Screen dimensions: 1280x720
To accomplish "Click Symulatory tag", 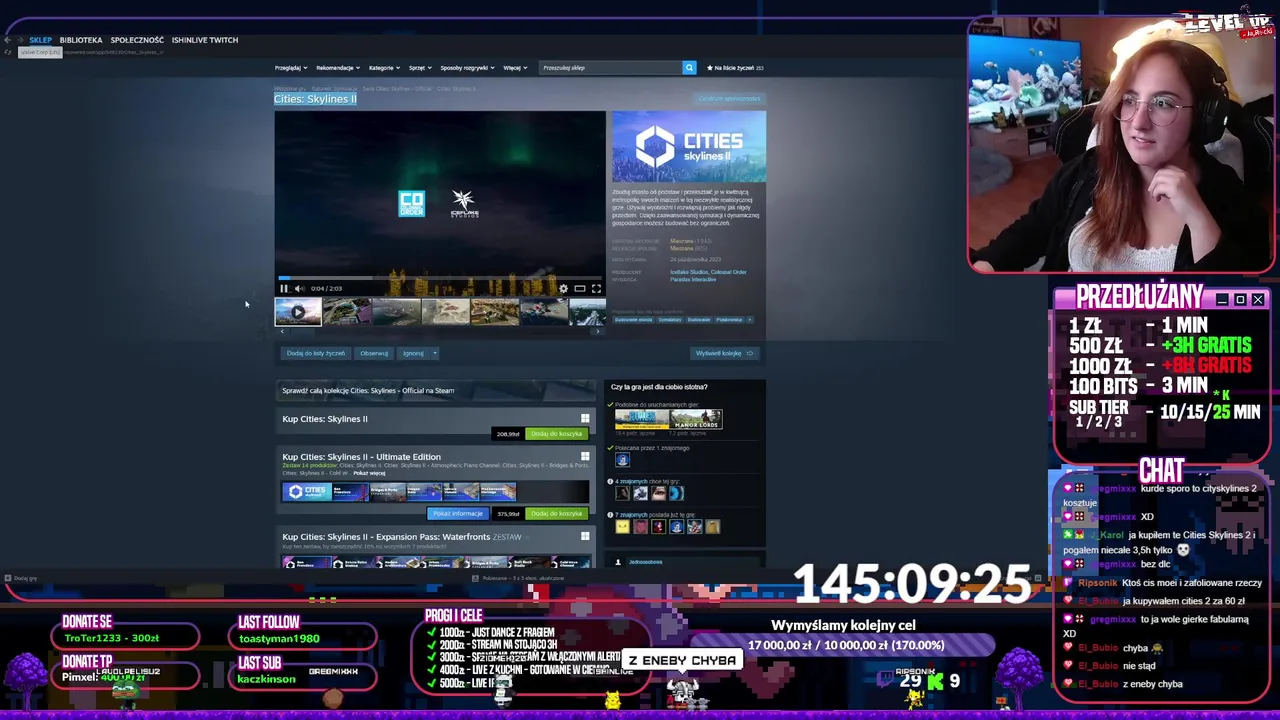I will pos(669,320).
